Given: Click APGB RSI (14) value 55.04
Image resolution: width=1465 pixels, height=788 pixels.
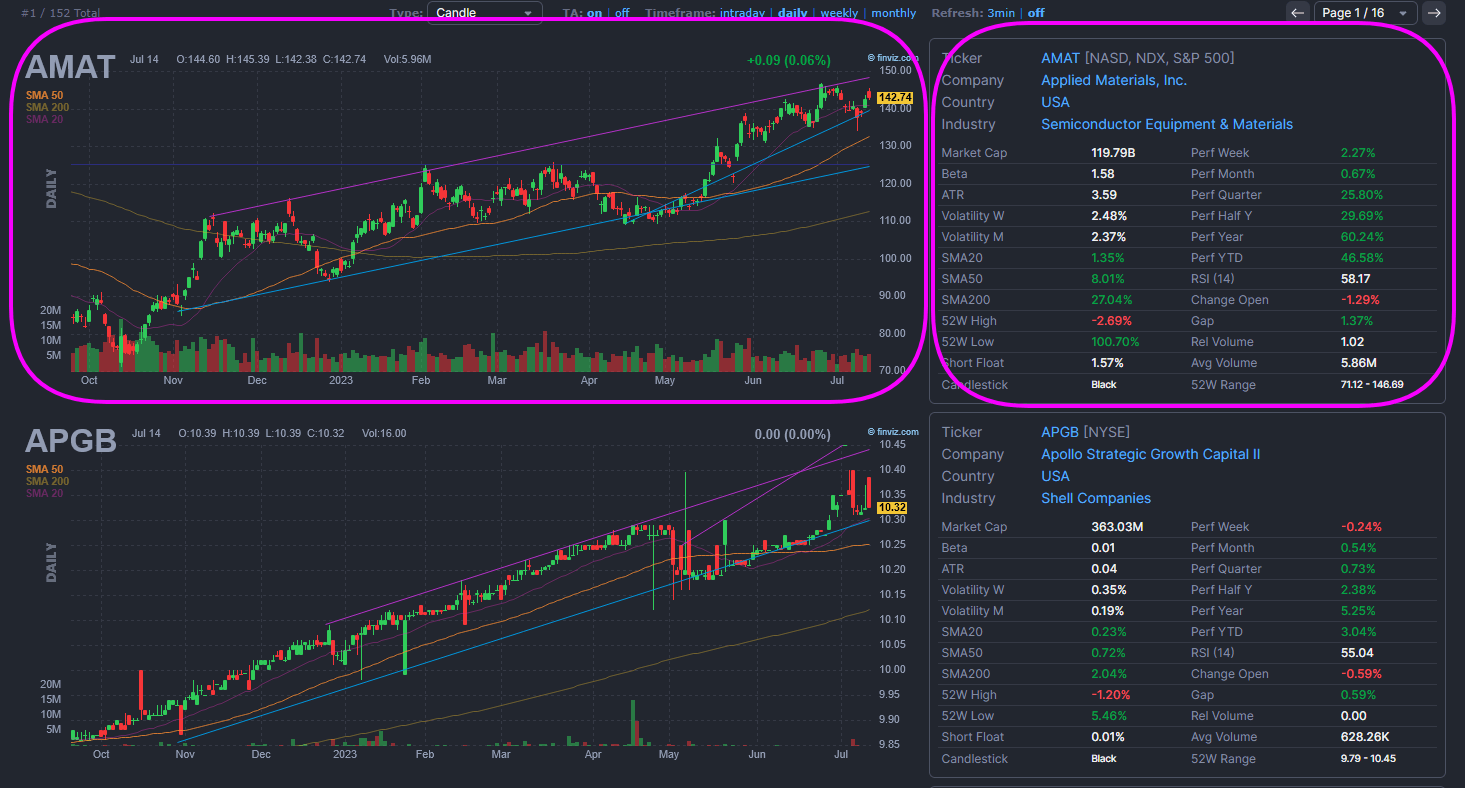Looking at the screenshot, I should (x=1356, y=653).
